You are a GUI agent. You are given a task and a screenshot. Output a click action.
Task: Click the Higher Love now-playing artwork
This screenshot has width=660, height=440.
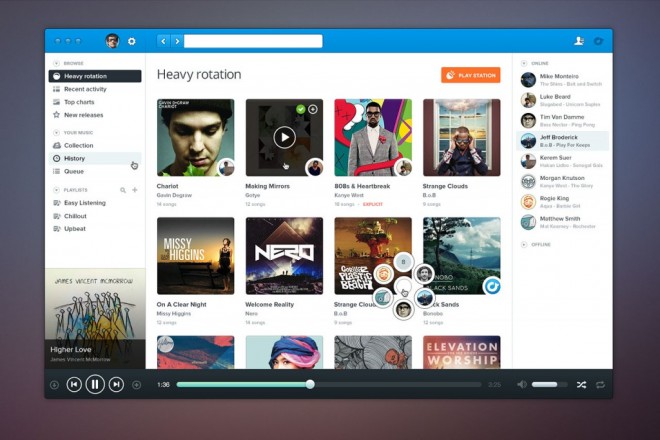(95, 319)
